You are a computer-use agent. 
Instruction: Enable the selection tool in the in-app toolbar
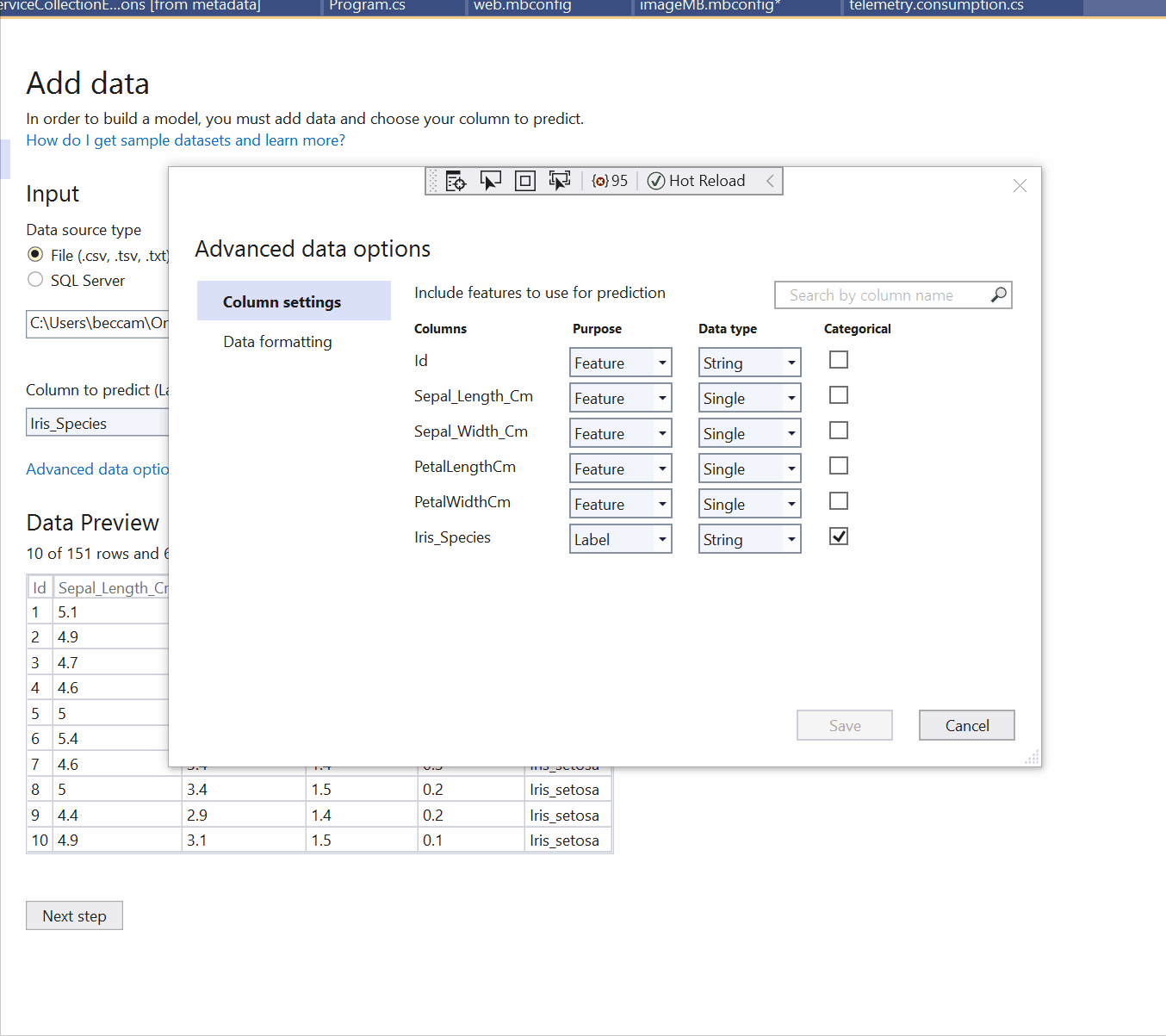pyautogui.click(x=490, y=181)
